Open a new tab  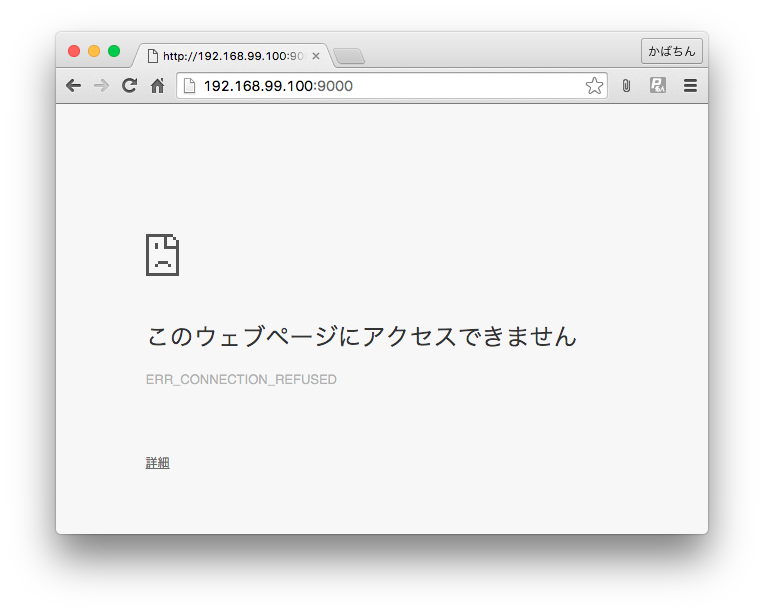point(349,56)
